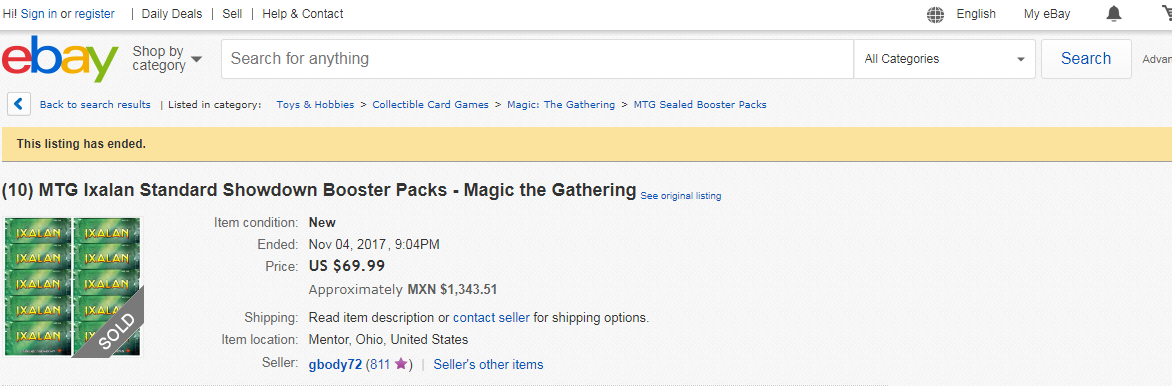The width and height of the screenshot is (1172, 386).
Task: Open the Ixalan booster packs thumbnail
Action: click(73, 287)
